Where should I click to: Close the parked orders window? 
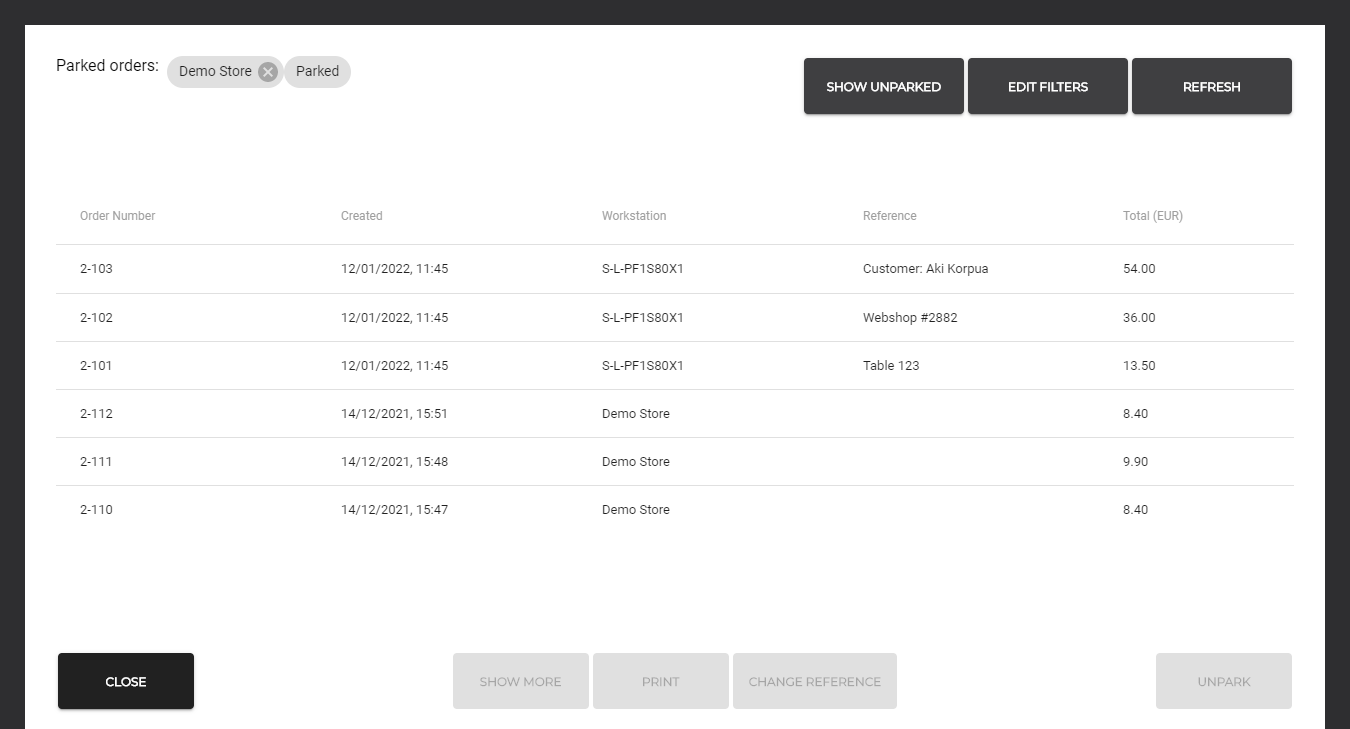pyautogui.click(x=126, y=682)
